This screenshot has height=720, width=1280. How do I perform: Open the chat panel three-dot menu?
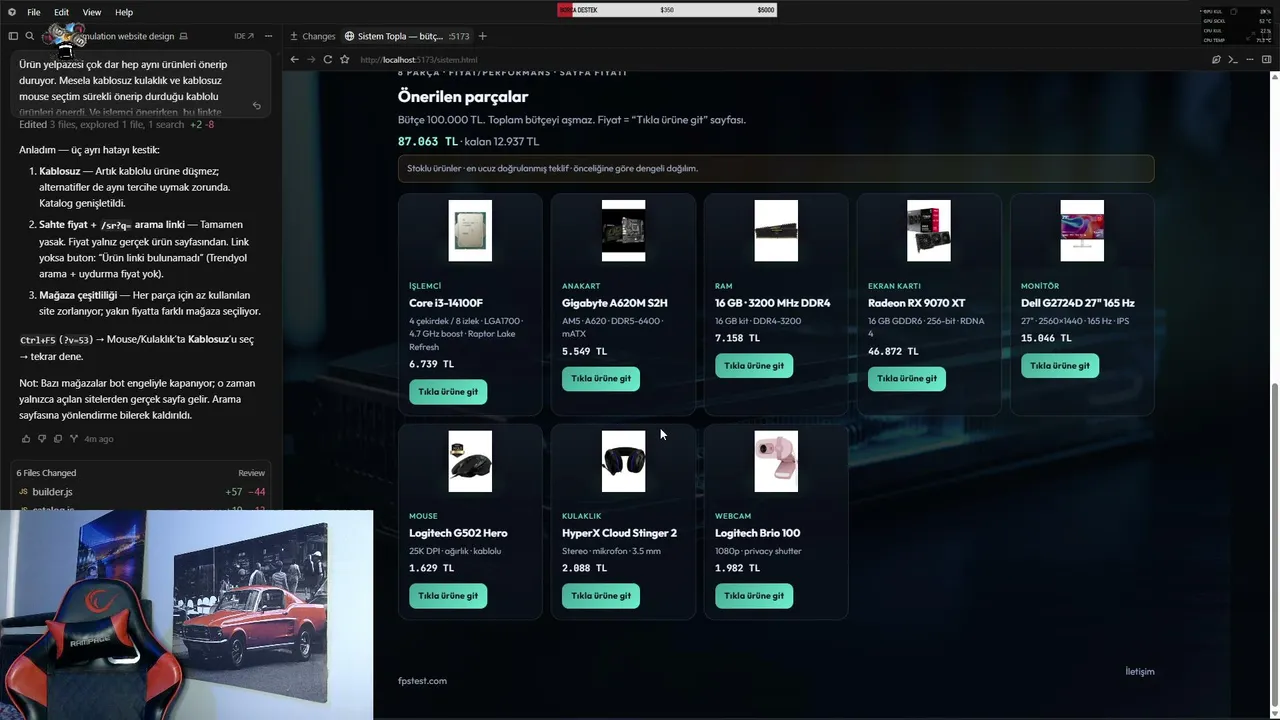pyautogui.click(x=268, y=36)
